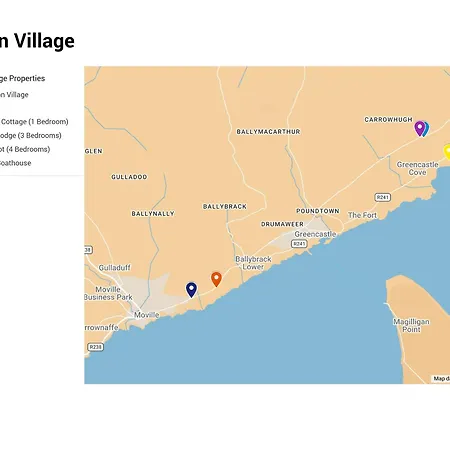
Task: Click the R241 road shield near The Fort
Action: [382, 197]
